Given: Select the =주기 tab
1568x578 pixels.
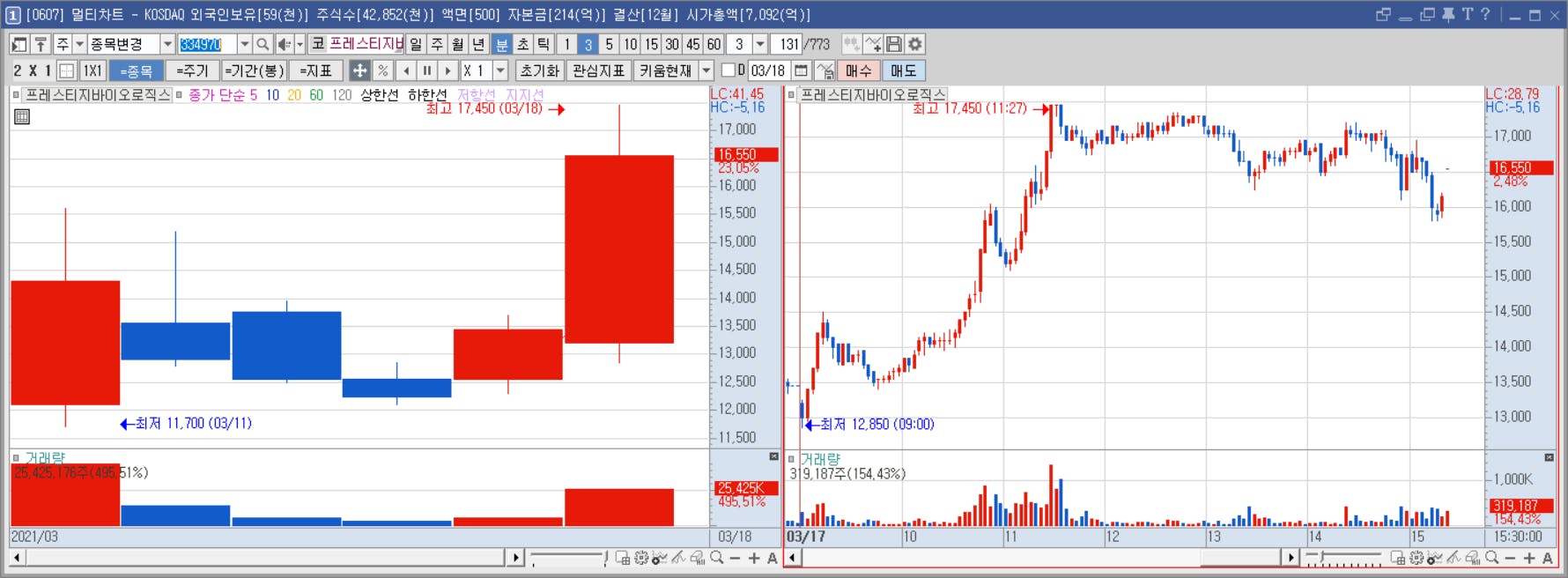Looking at the screenshot, I should click(x=192, y=70).
